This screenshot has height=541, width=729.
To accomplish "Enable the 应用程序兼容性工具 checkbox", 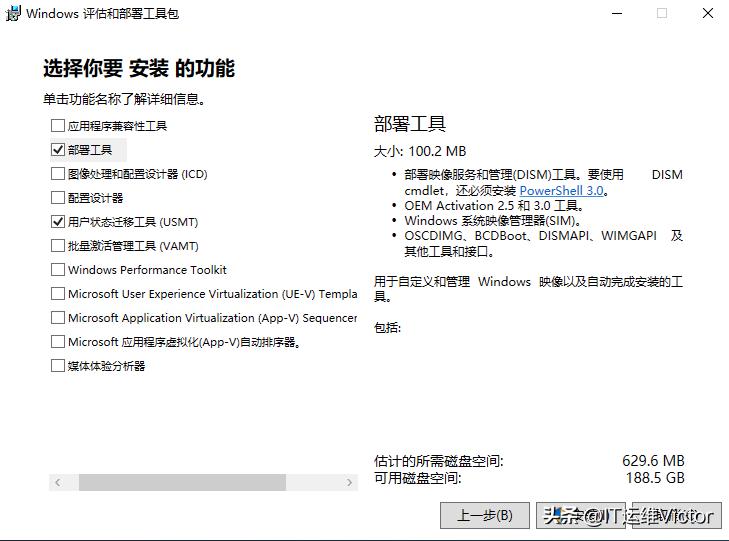I will [x=58, y=125].
